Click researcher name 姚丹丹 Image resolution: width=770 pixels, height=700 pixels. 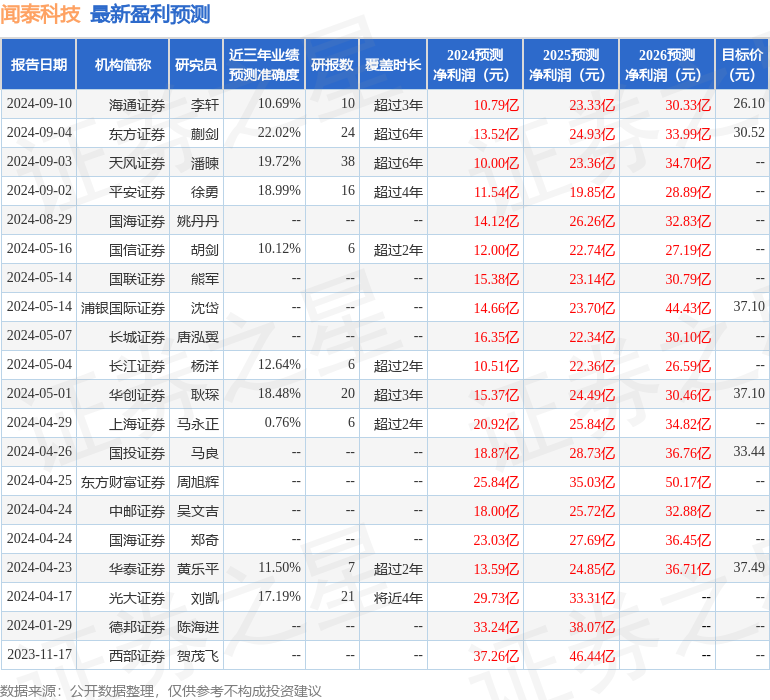[x=198, y=221]
